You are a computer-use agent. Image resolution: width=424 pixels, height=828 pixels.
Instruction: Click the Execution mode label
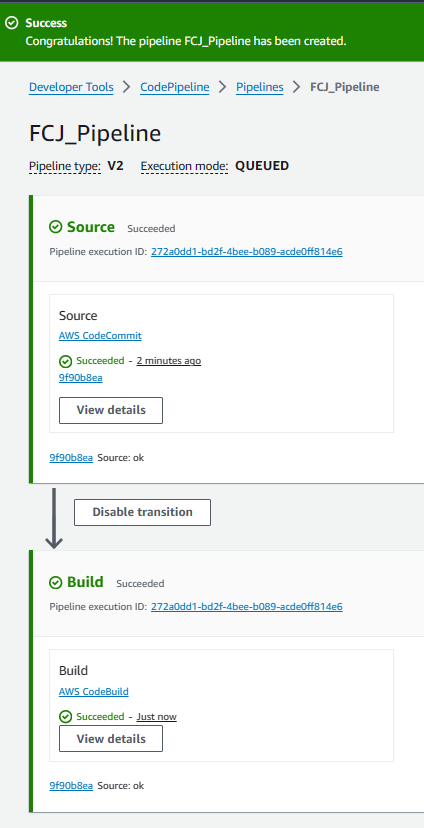[x=184, y=166]
